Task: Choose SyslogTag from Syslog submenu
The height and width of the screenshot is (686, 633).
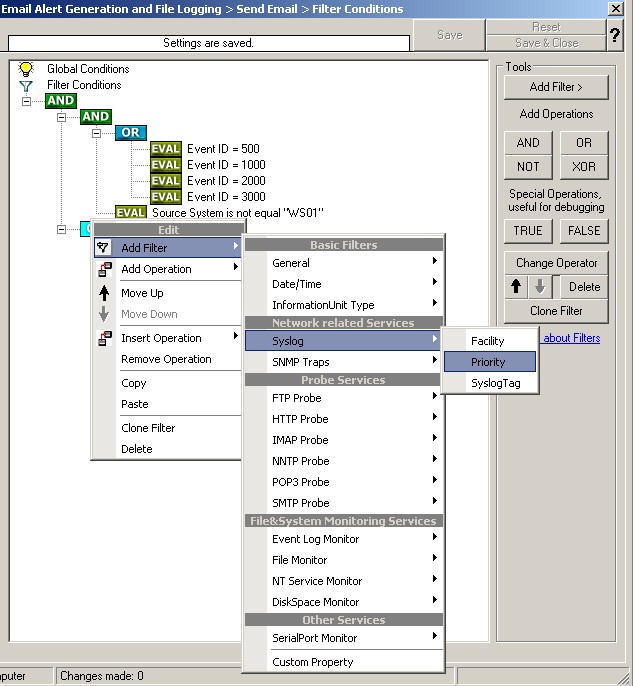Action: pyautogui.click(x=490, y=383)
